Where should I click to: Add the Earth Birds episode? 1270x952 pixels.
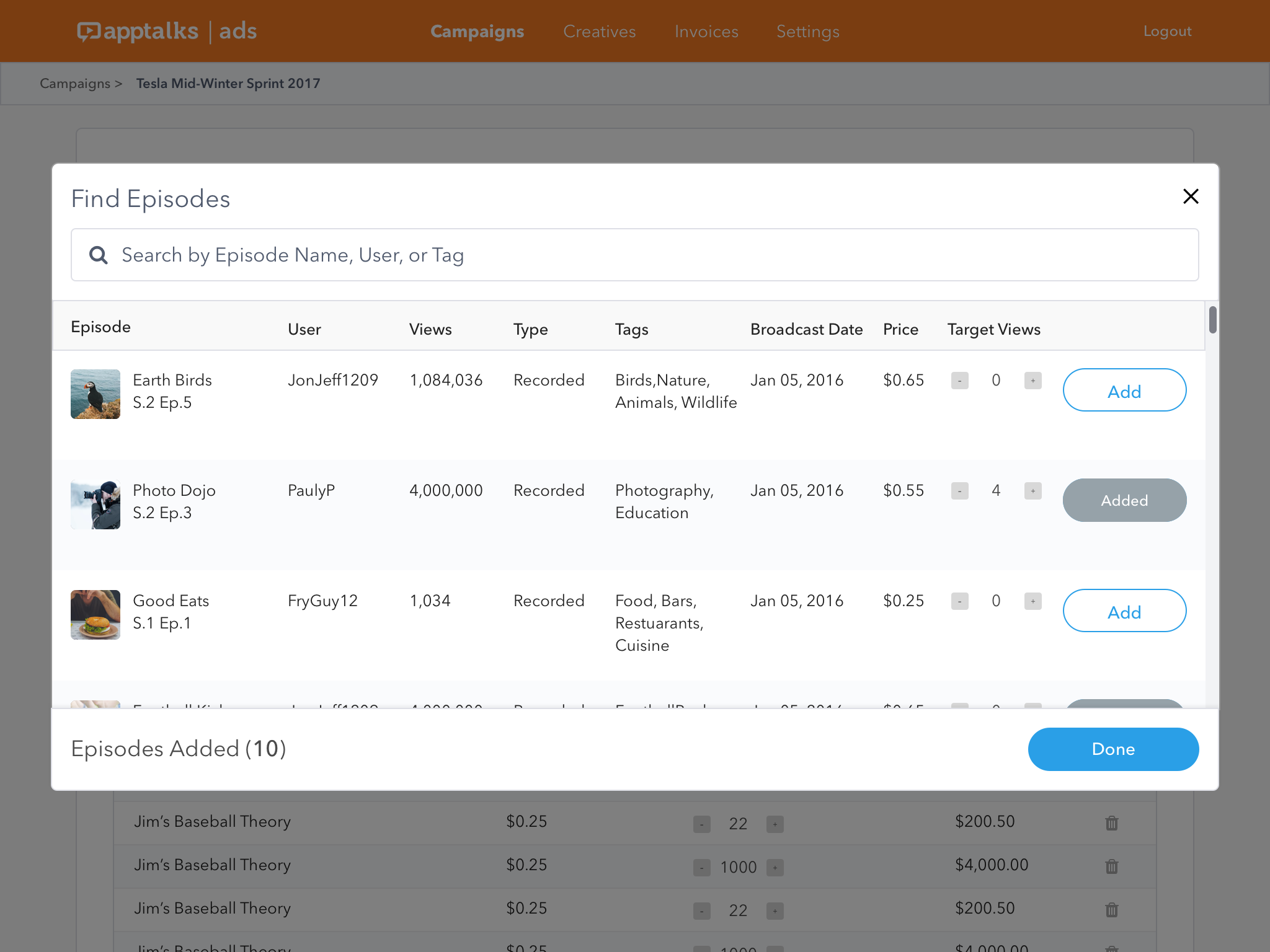(x=1124, y=390)
